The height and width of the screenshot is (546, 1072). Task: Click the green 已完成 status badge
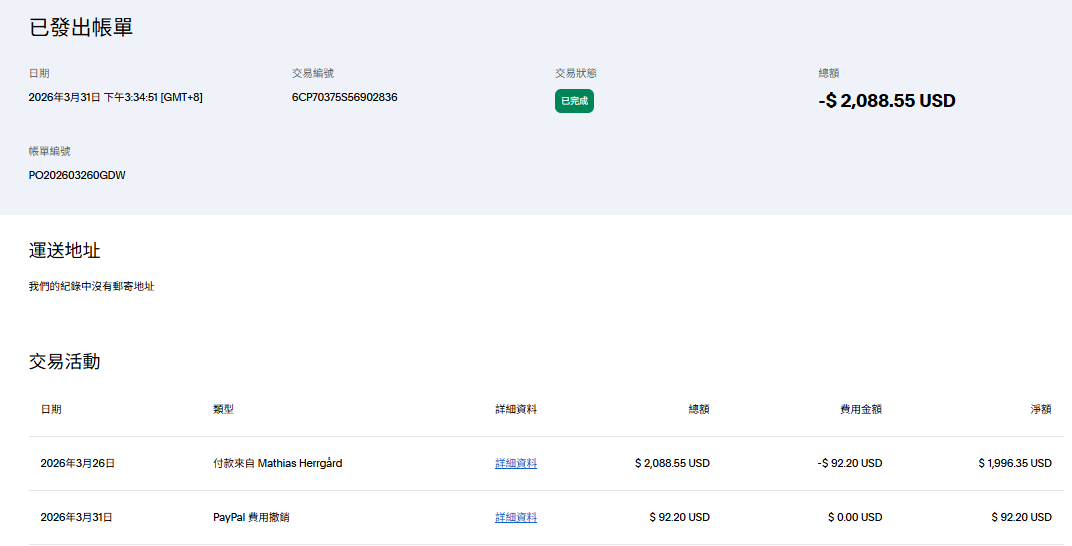point(574,101)
